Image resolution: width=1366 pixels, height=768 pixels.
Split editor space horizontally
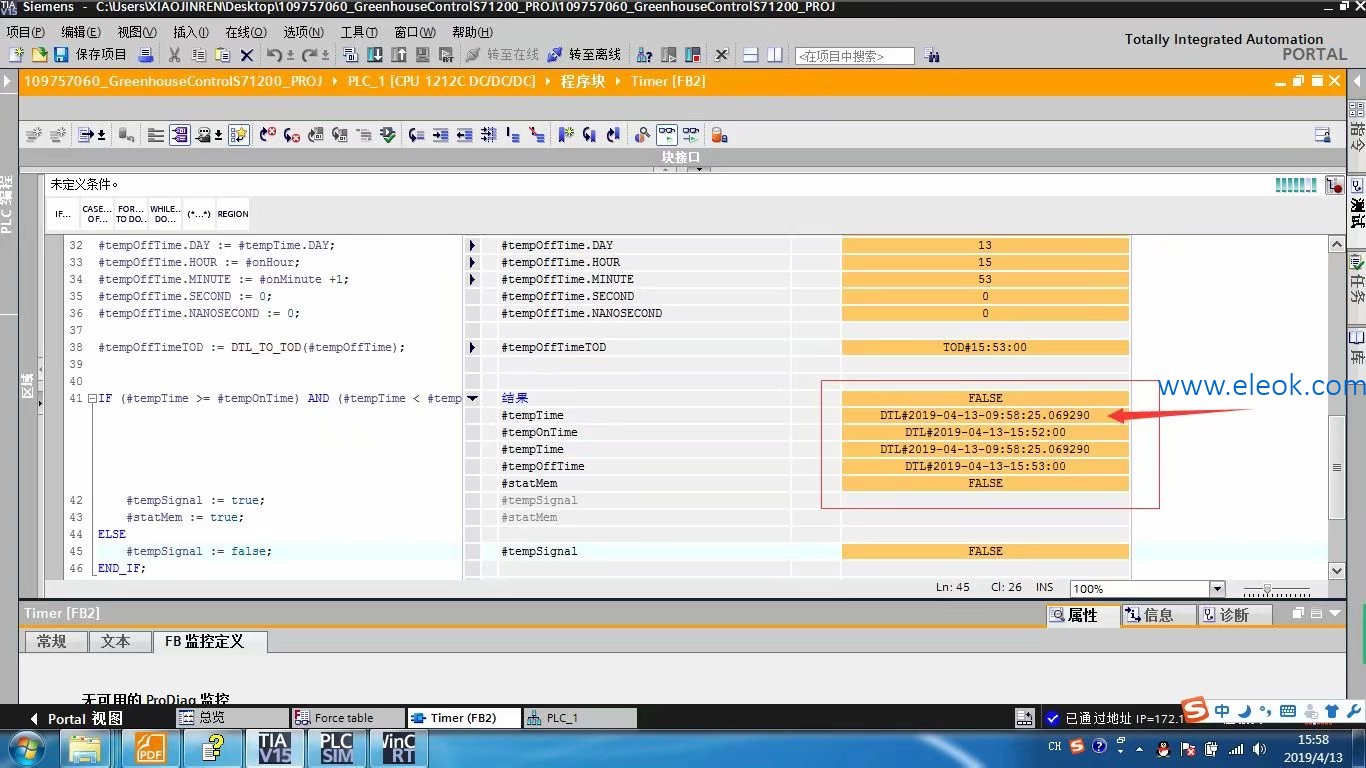[x=750, y=55]
